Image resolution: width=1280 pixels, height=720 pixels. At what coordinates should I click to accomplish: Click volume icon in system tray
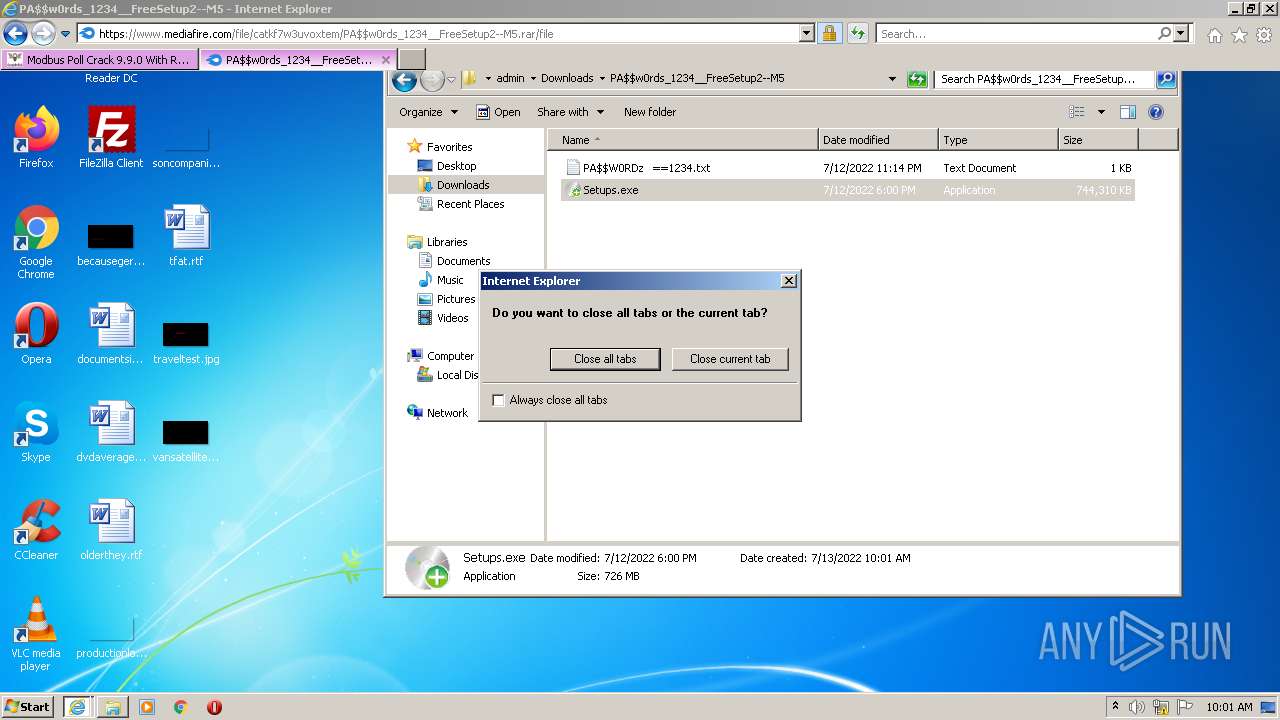click(x=1137, y=707)
